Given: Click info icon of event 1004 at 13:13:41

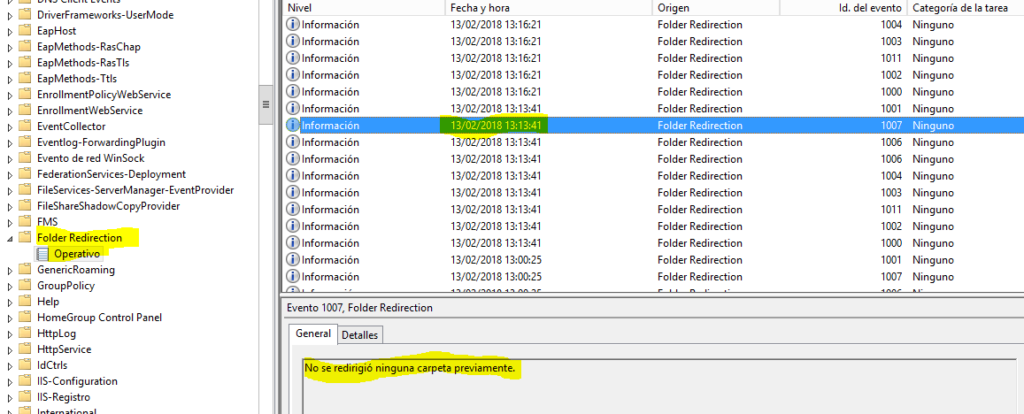Looking at the screenshot, I should click(293, 176).
